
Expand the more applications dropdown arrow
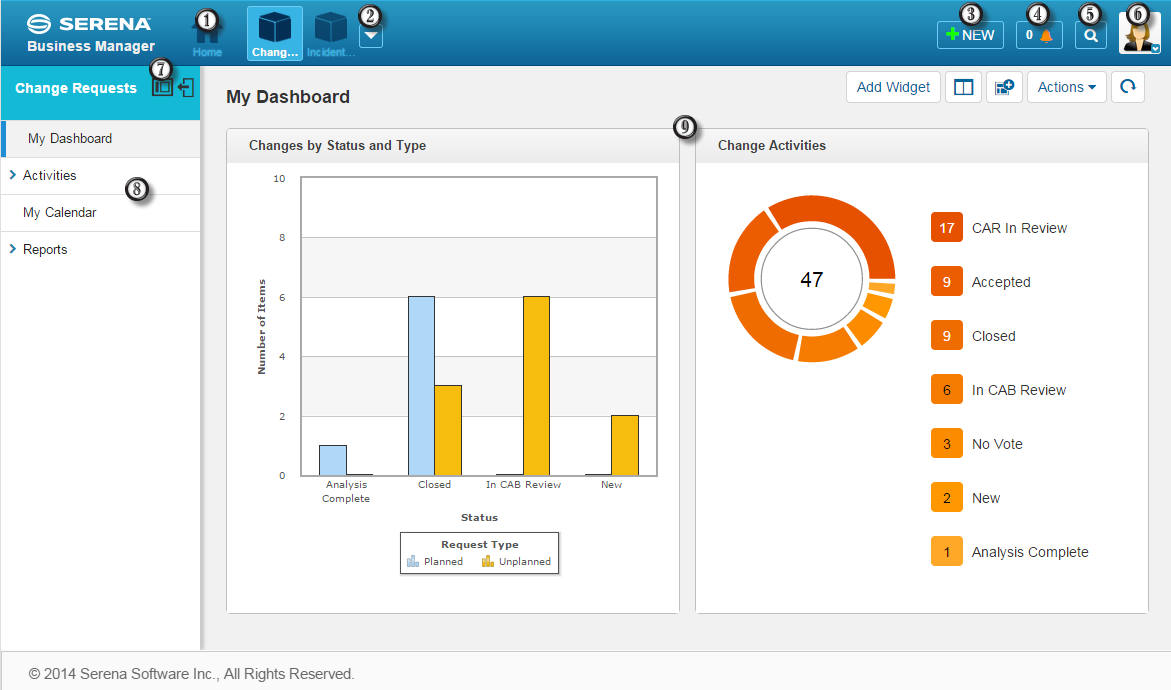tap(370, 36)
